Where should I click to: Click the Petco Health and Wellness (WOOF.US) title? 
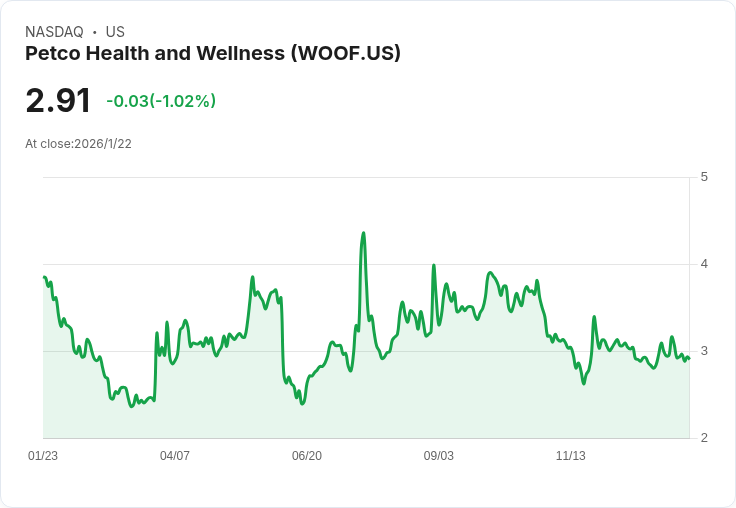coord(213,54)
